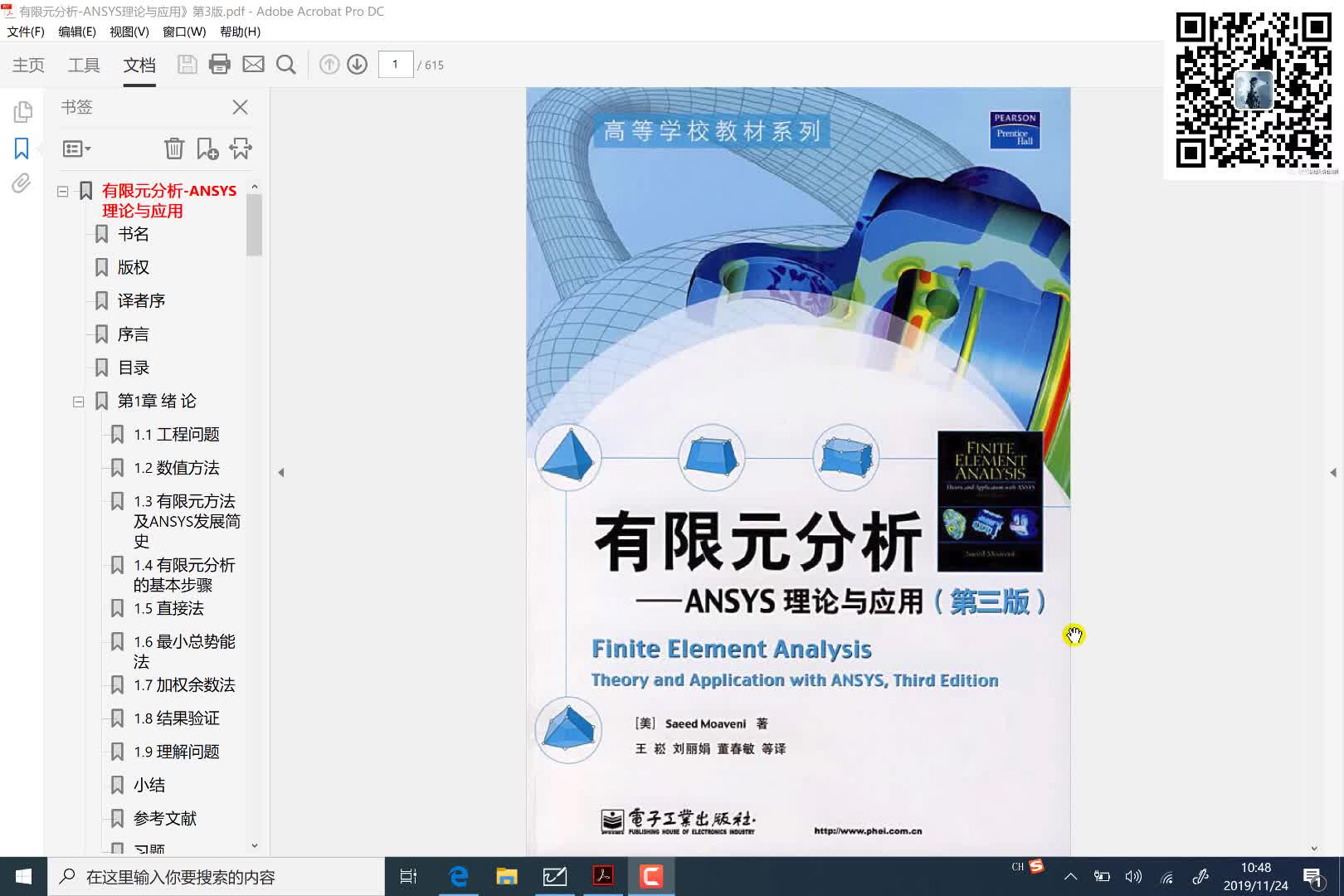The height and width of the screenshot is (896, 1344).
Task: Jump to 1.8 结果验证 bookmark
Action: coord(177,718)
